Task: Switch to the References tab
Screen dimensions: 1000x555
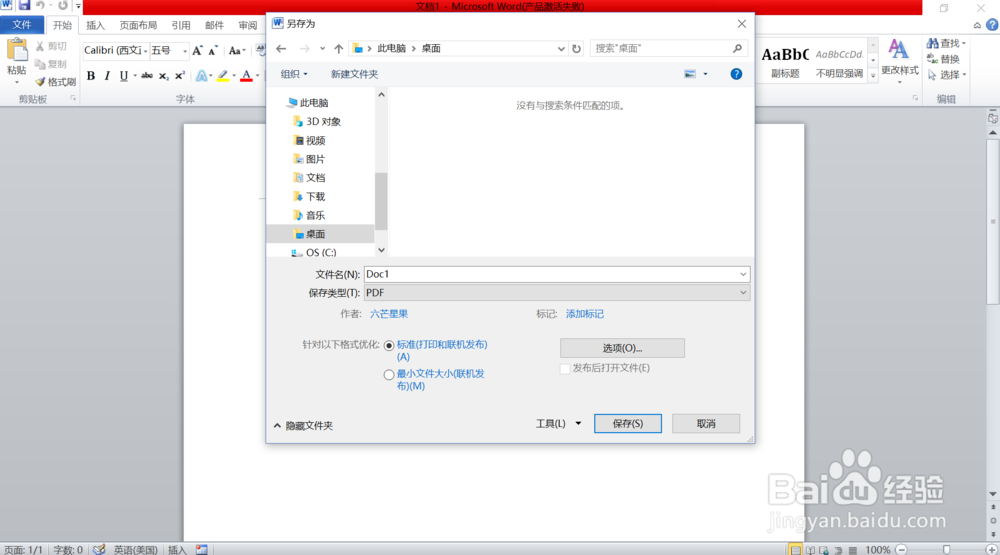Action: (180, 26)
